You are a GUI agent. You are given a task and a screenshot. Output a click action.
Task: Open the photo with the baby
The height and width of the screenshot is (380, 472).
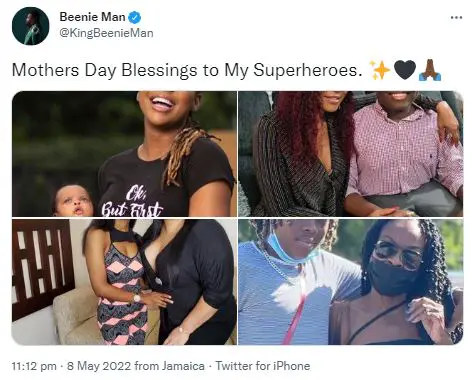[x=124, y=154]
